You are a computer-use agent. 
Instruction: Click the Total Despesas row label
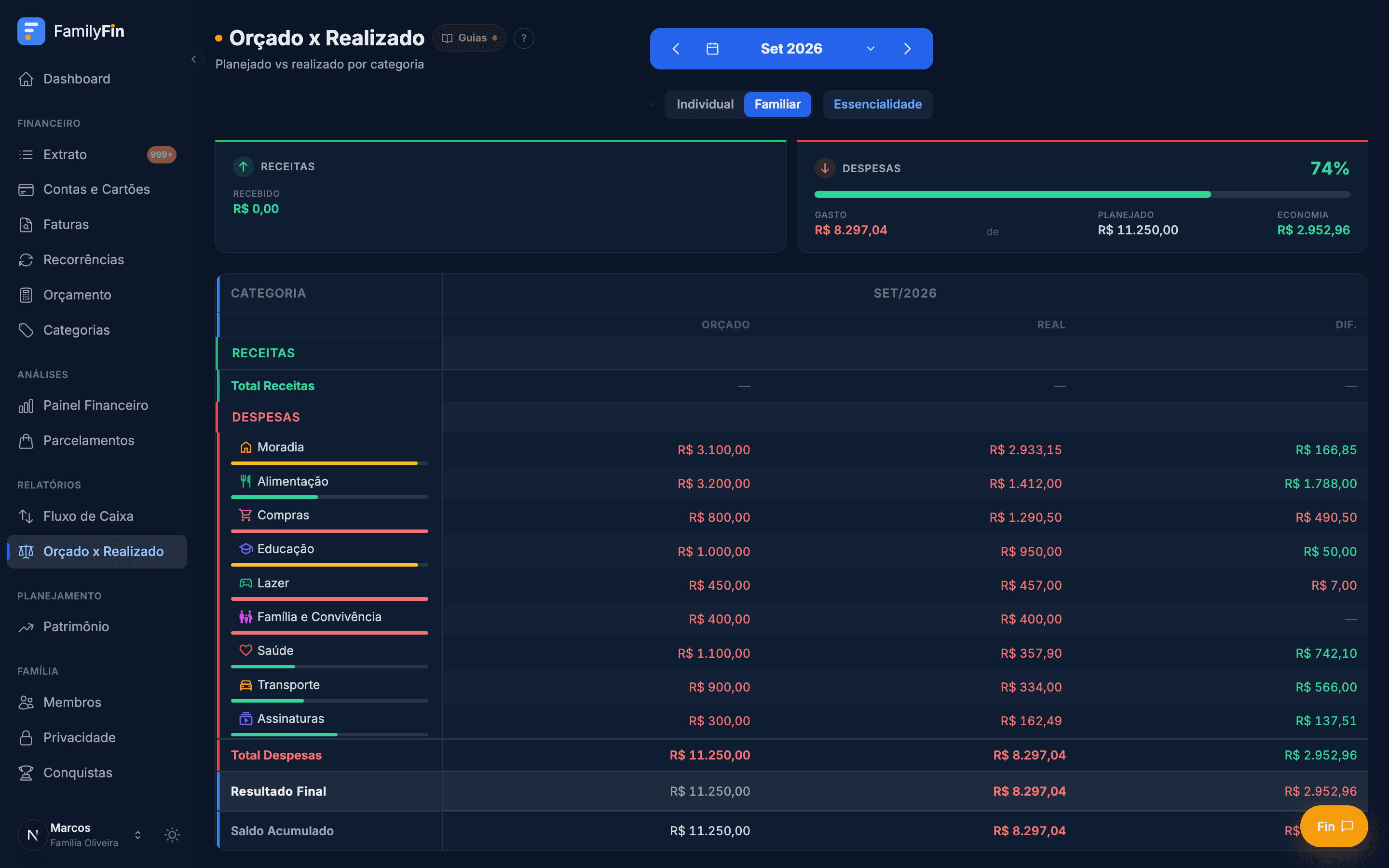[x=276, y=756]
